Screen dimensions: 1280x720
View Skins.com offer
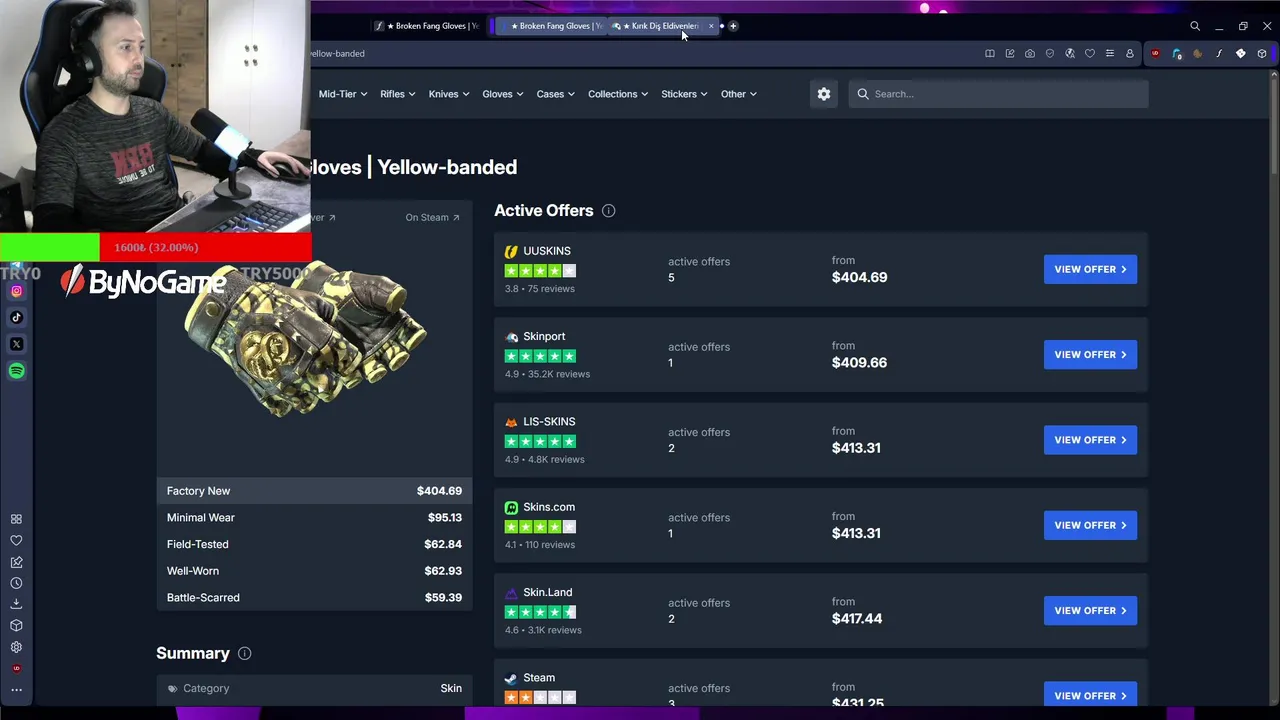click(1090, 525)
